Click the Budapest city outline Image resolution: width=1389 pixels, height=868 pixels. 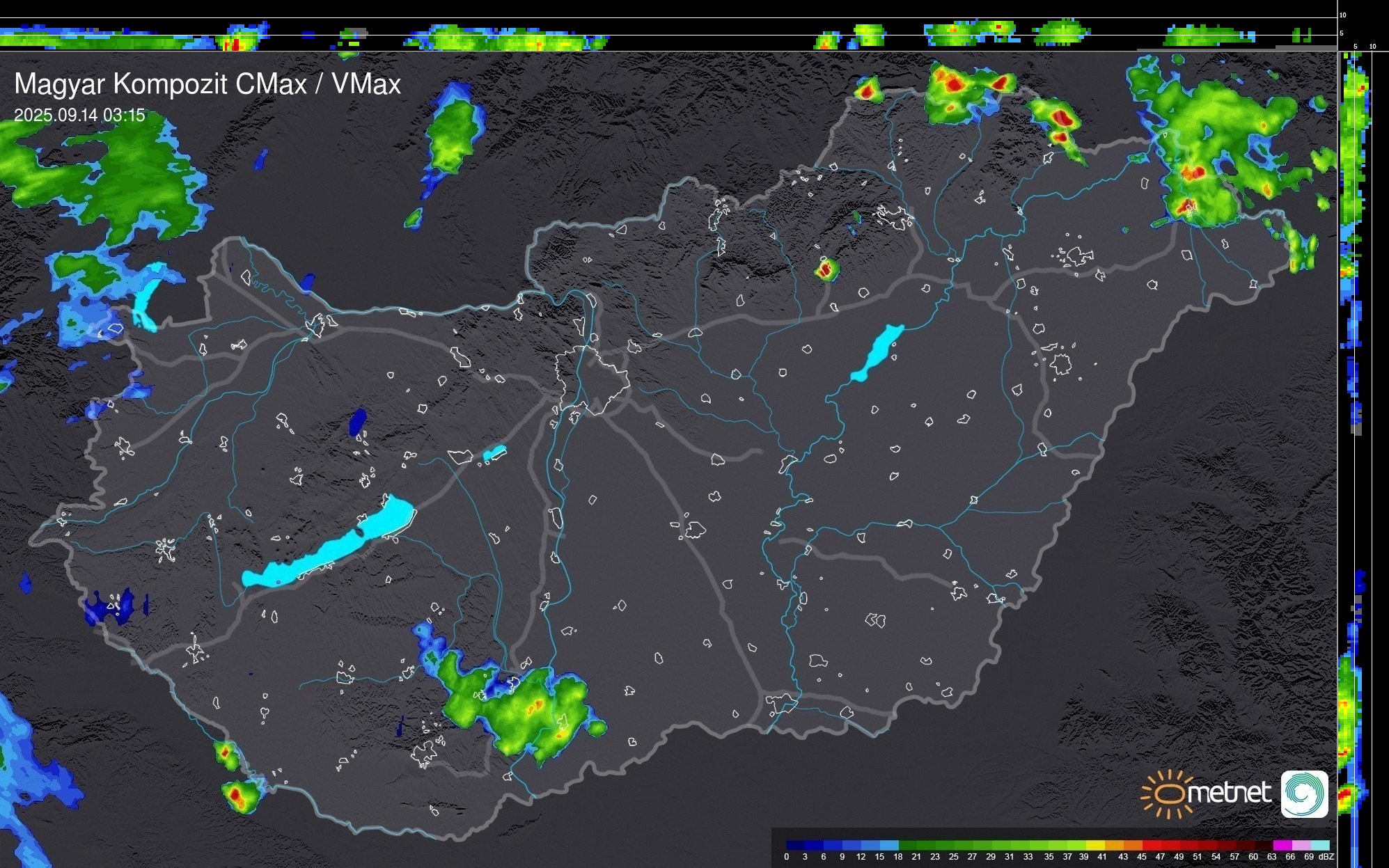(x=592, y=379)
